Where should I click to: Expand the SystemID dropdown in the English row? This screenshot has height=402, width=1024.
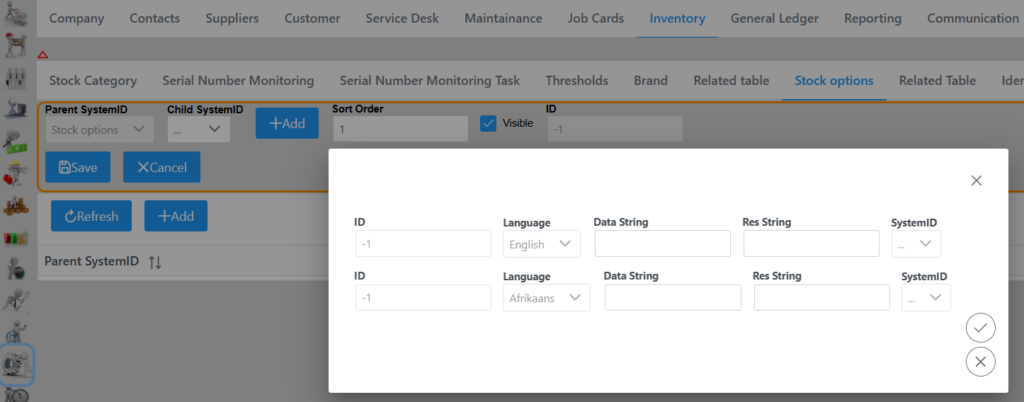point(915,243)
